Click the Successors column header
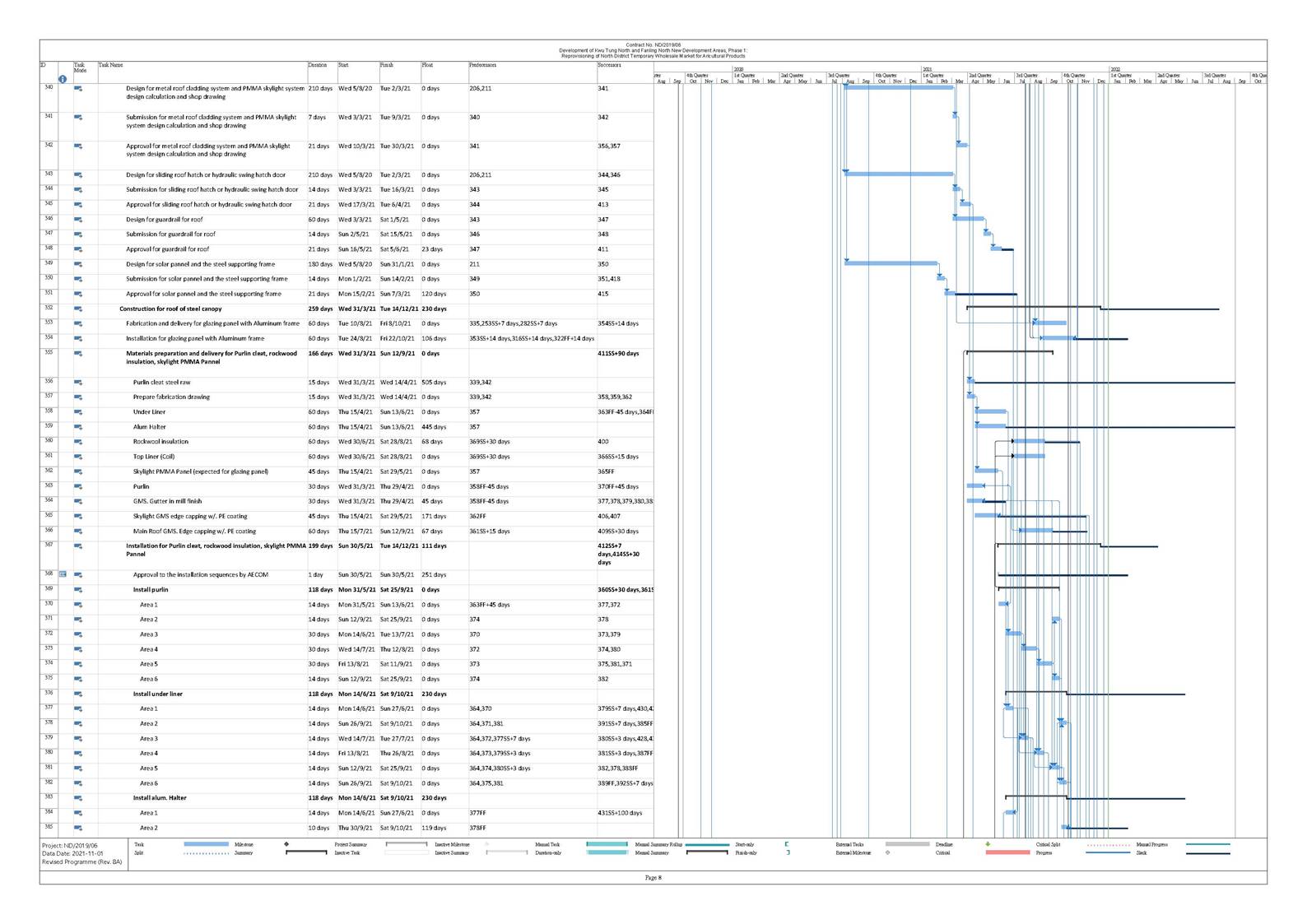Viewport: 1307px width, 924px height. (x=609, y=65)
